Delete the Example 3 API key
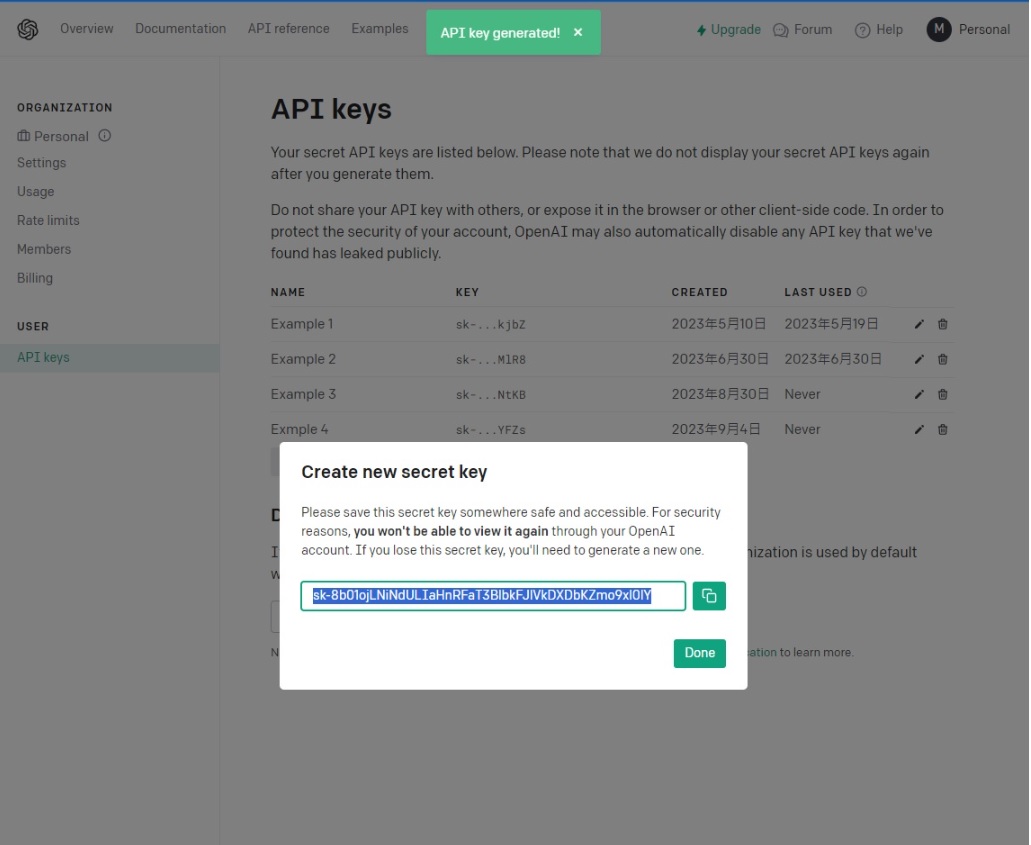Image resolution: width=1031 pixels, height=845 pixels. point(942,395)
